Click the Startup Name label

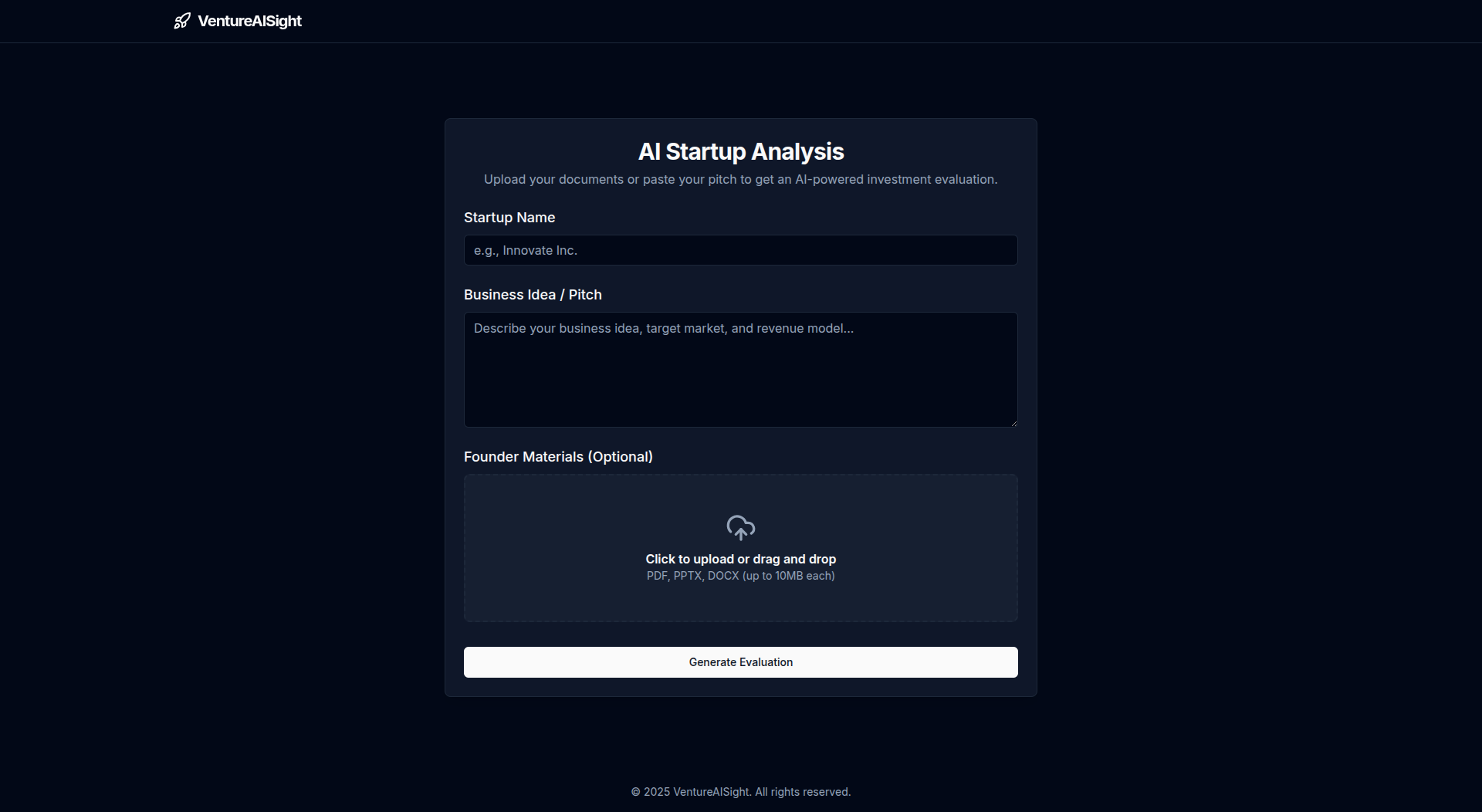[509, 218]
